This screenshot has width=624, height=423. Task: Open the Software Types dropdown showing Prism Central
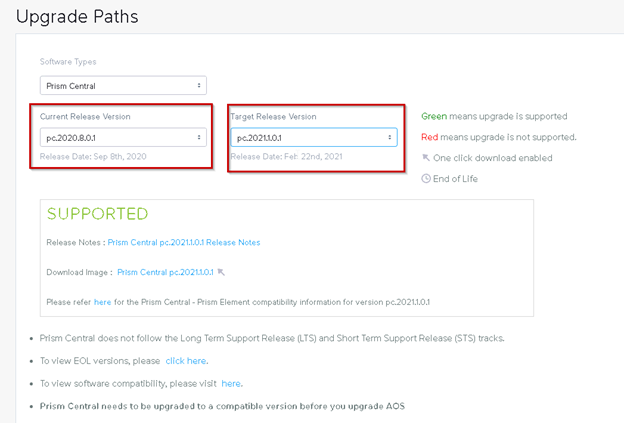click(x=123, y=86)
